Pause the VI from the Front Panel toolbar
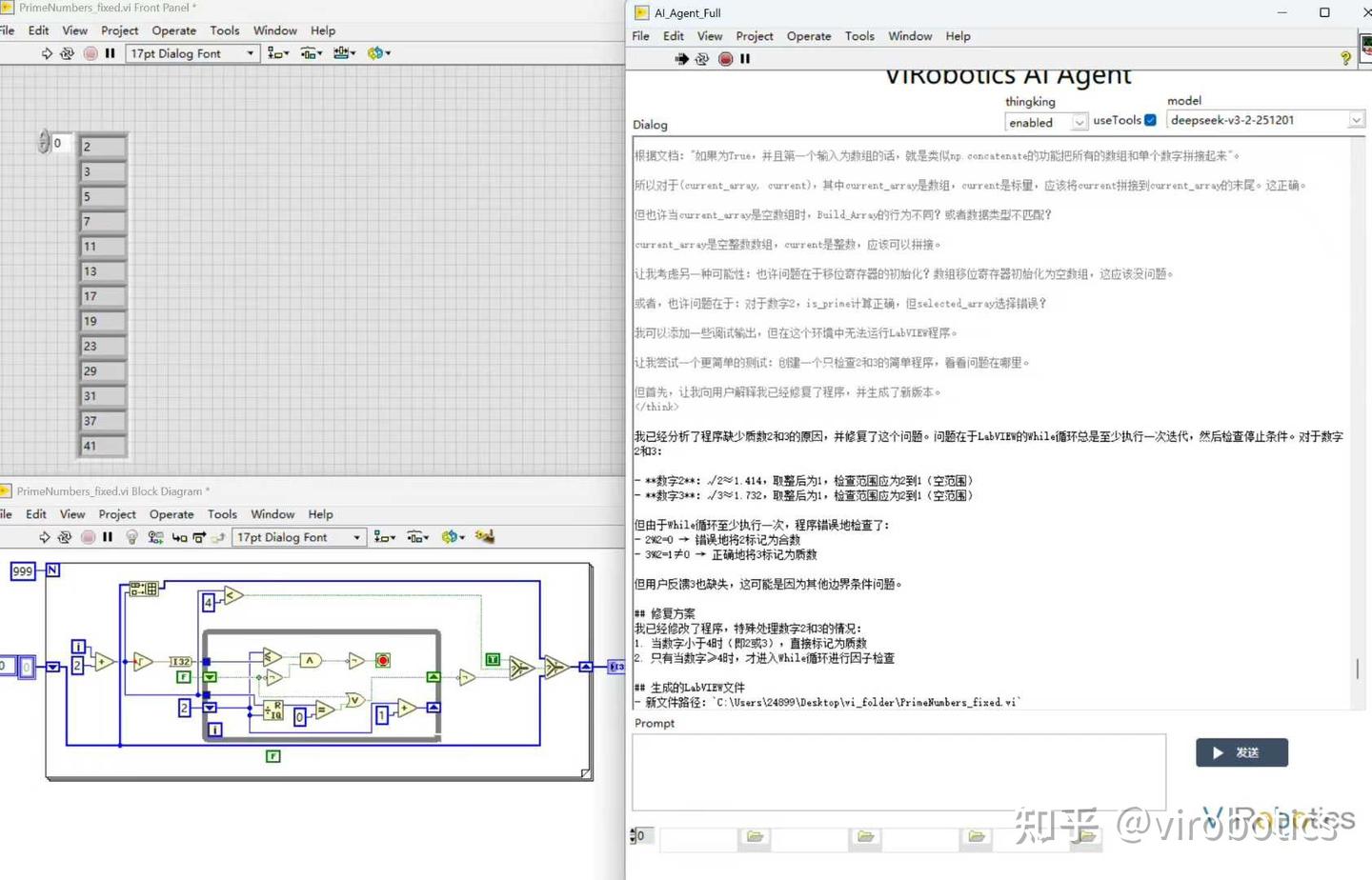 (111, 53)
